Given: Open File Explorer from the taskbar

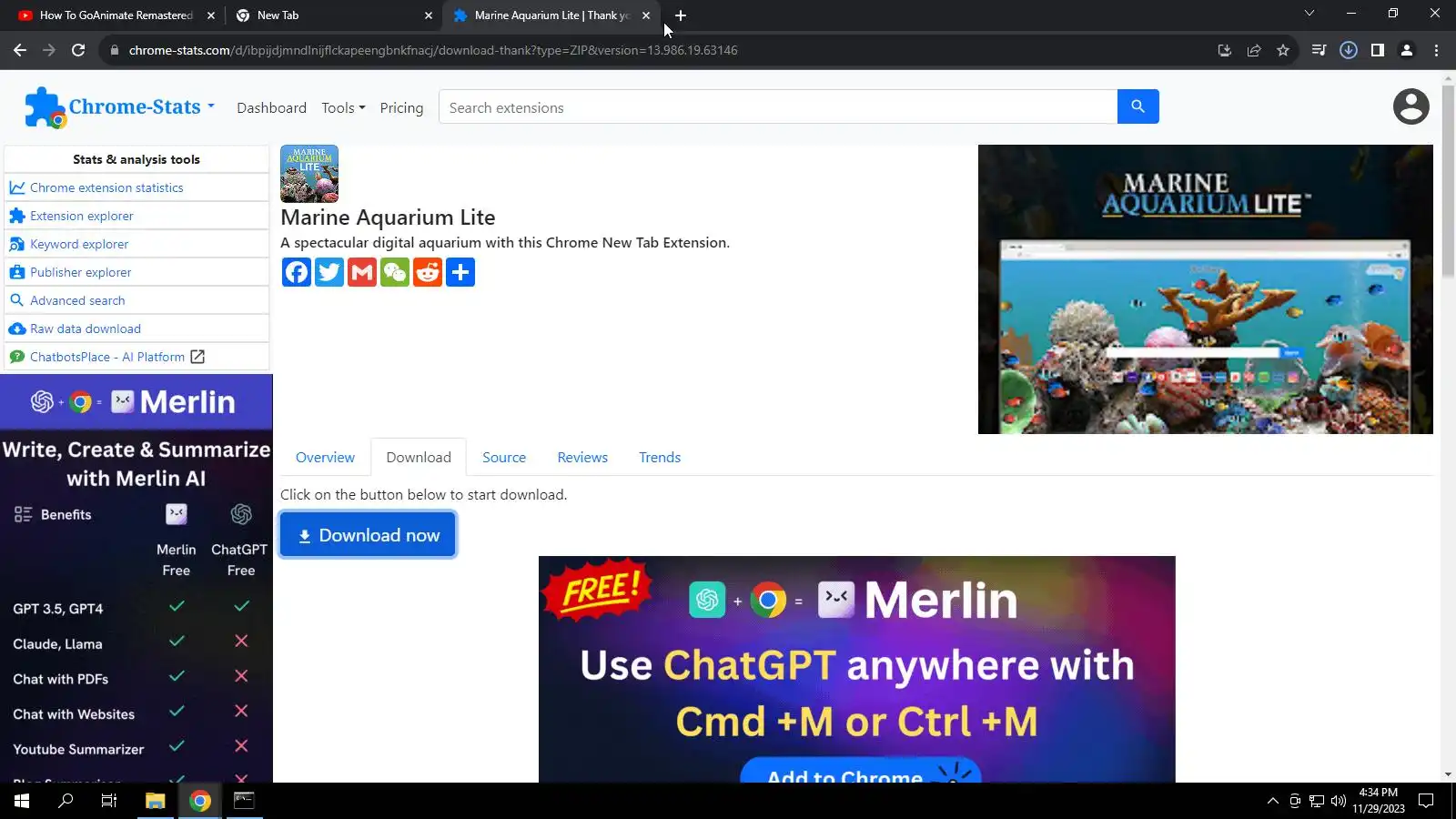Looking at the screenshot, I should (x=155, y=801).
